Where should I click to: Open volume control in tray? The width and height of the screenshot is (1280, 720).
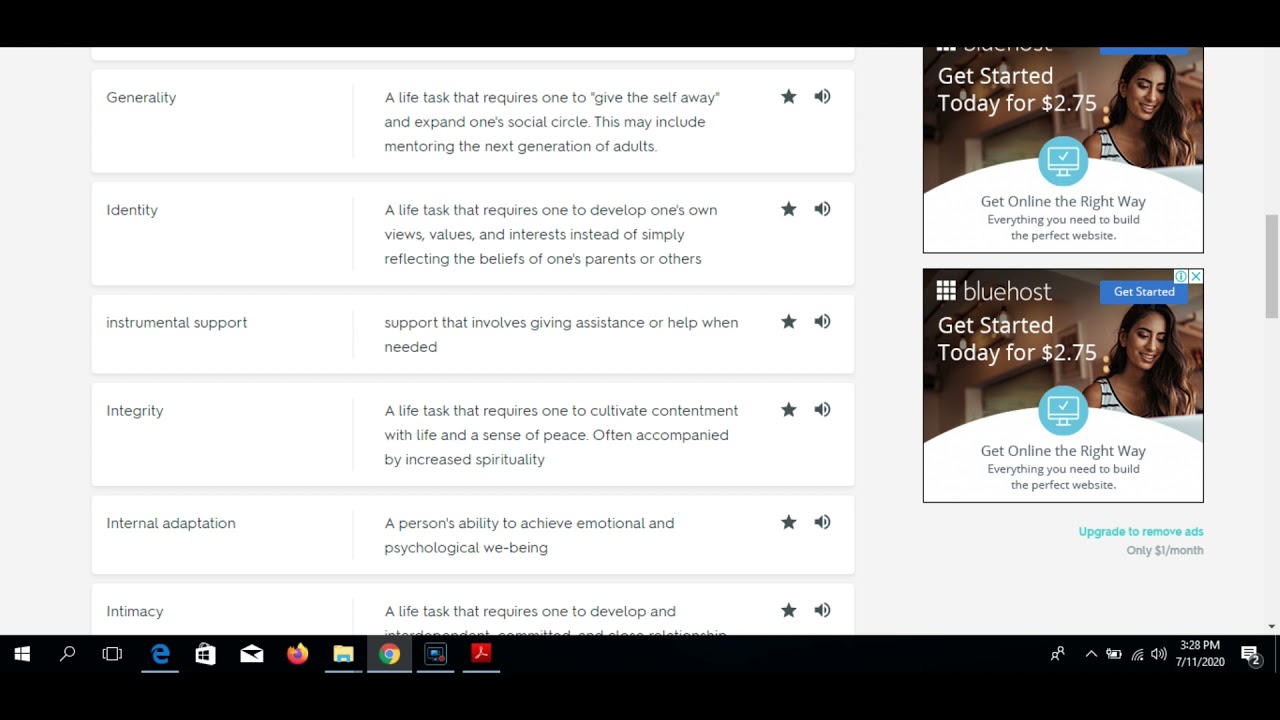tap(1159, 654)
